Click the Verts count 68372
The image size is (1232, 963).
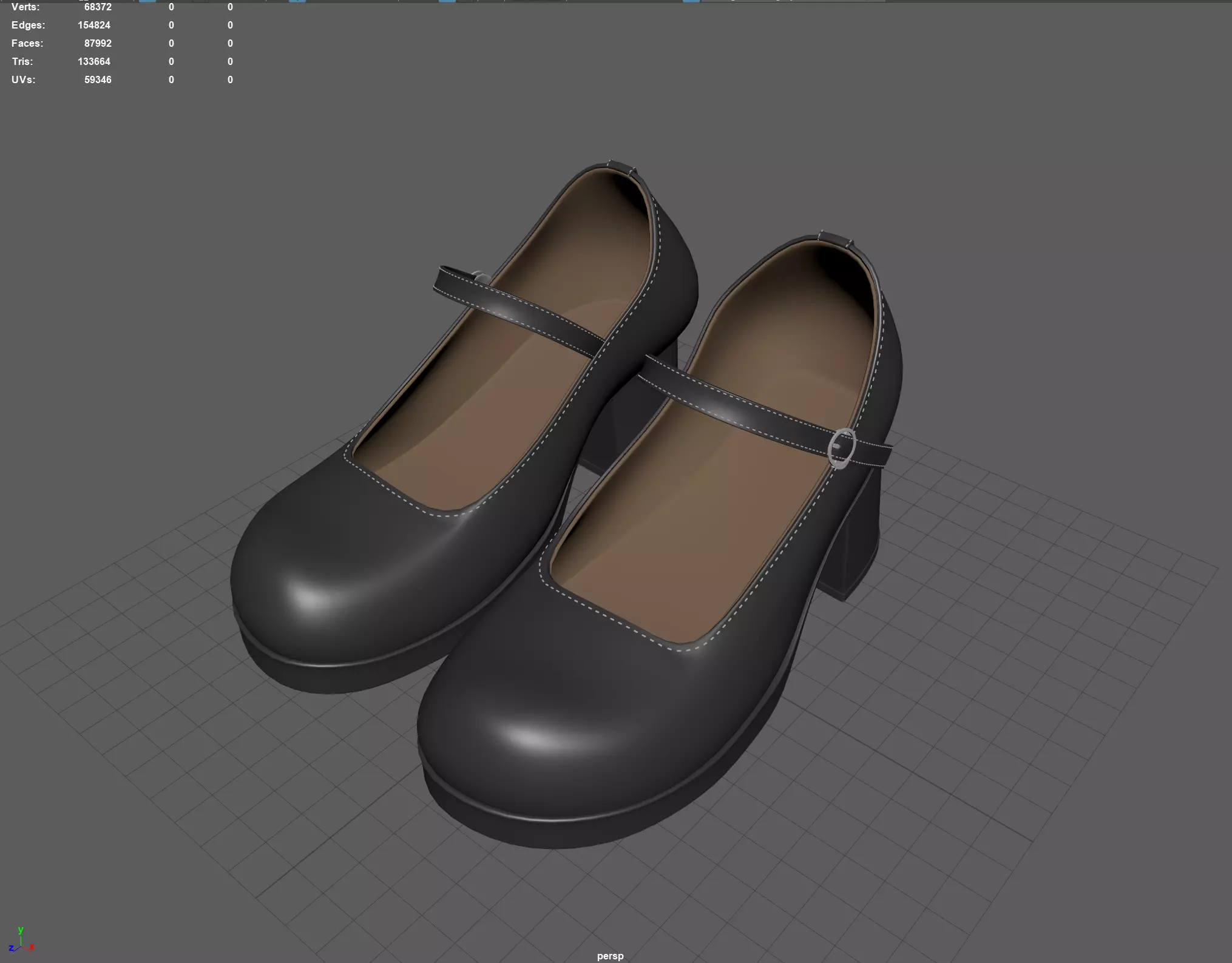click(x=98, y=7)
